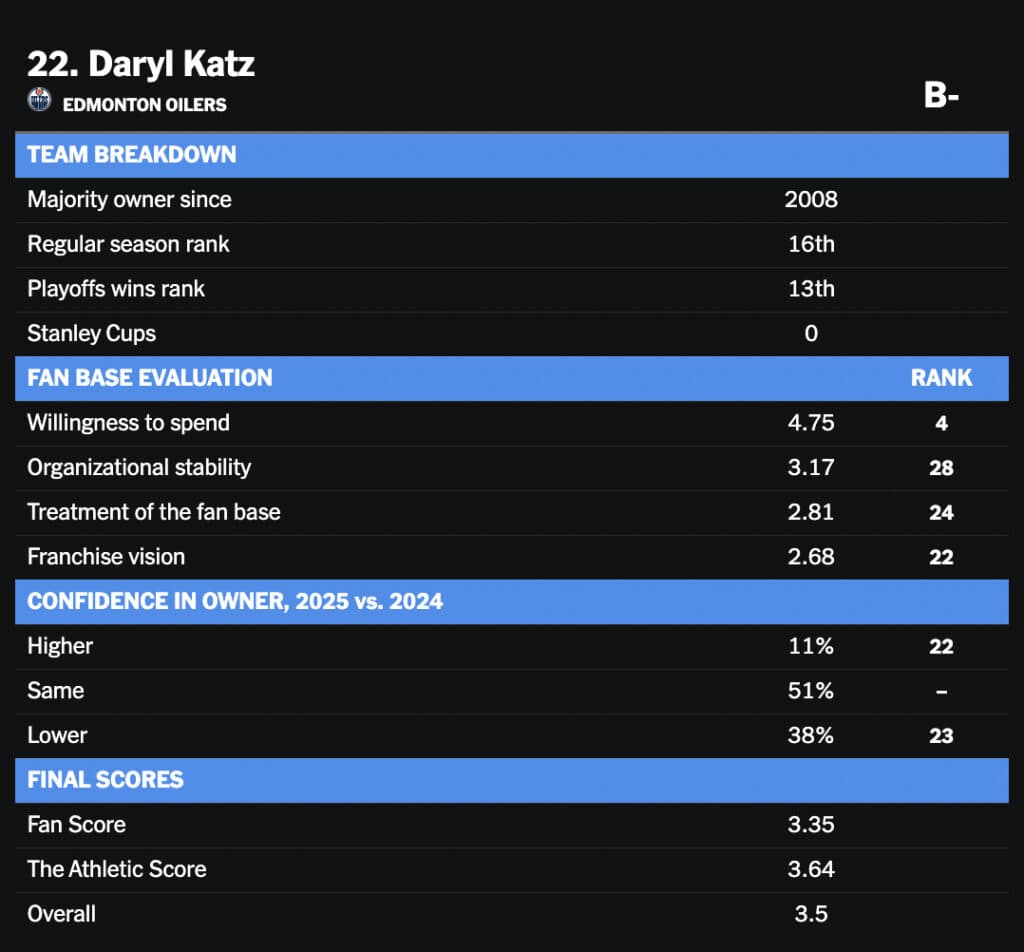
Task: Select the FAN BASE EVALUATION section header
Action: pyautogui.click(x=150, y=378)
